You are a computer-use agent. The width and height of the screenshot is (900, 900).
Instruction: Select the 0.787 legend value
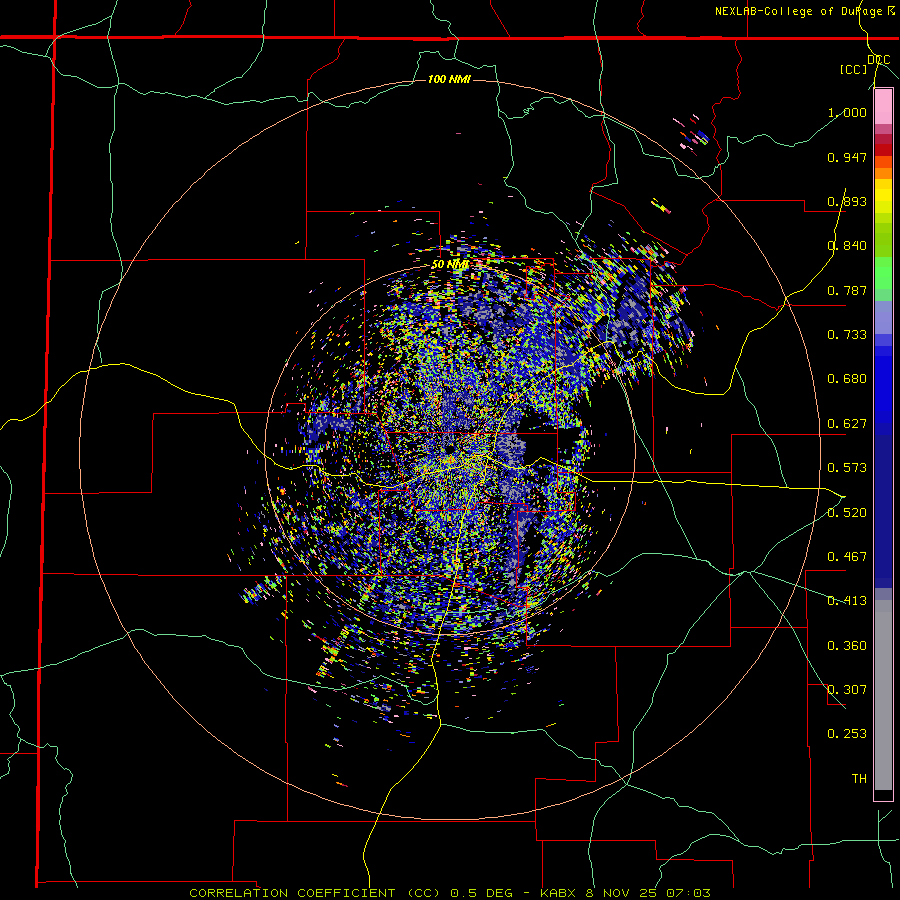[847, 290]
